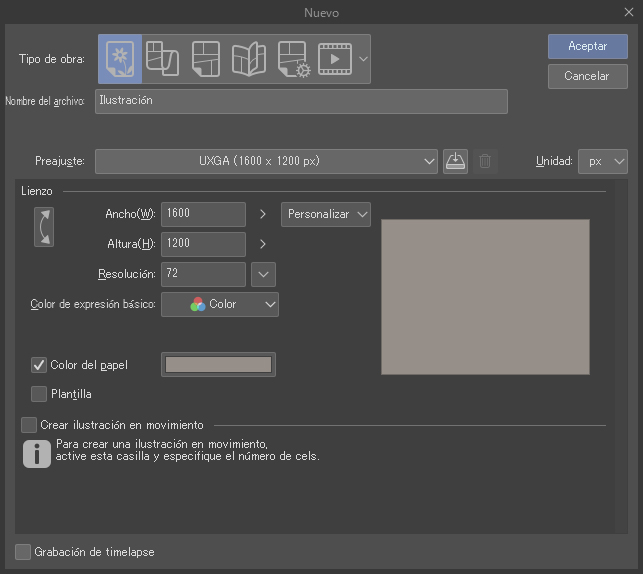Open the Unidad px dropdown
The width and height of the screenshot is (643, 574).
(x=603, y=161)
